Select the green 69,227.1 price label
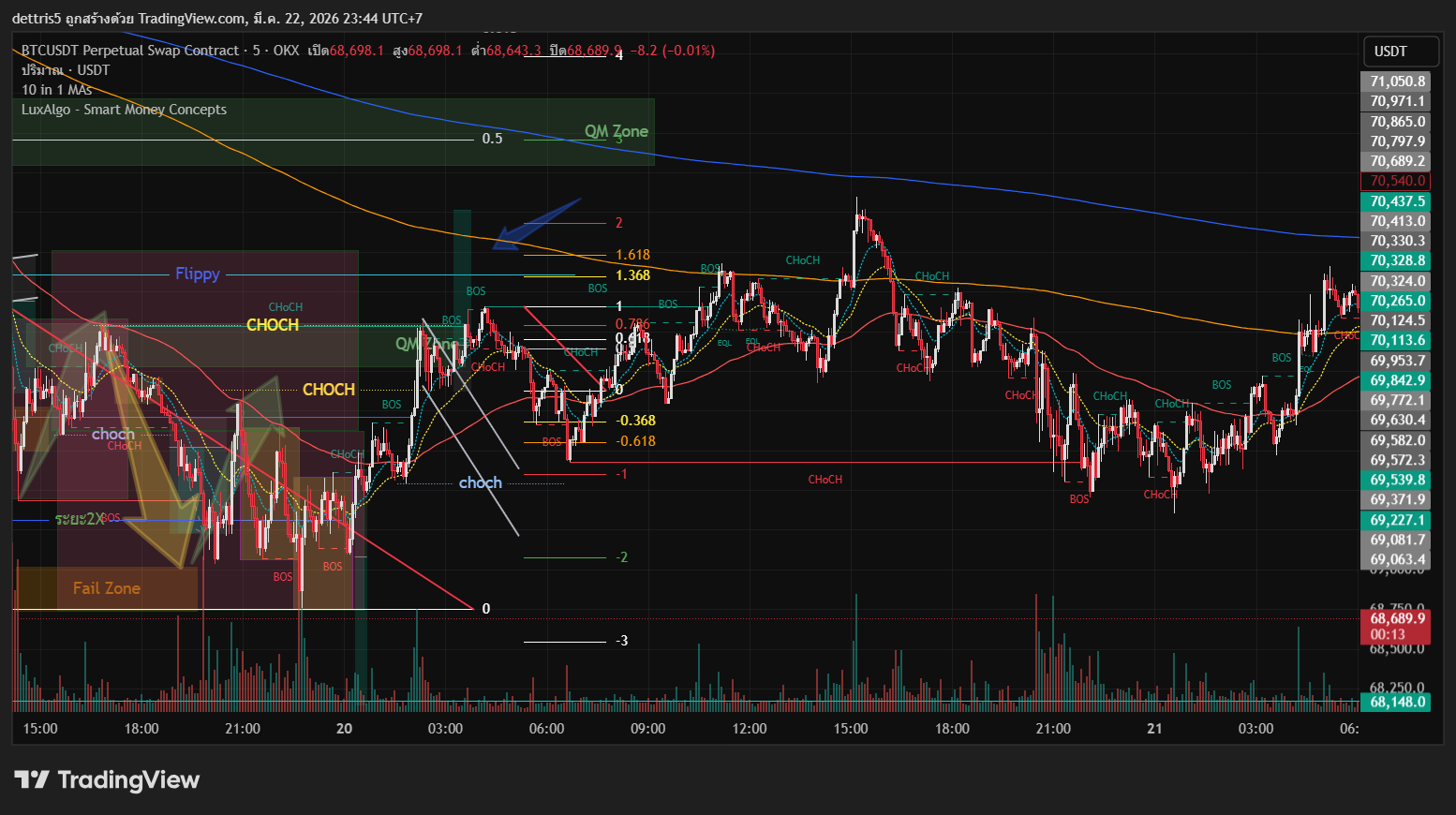The height and width of the screenshot is (815, 1456). (1396, 520)
